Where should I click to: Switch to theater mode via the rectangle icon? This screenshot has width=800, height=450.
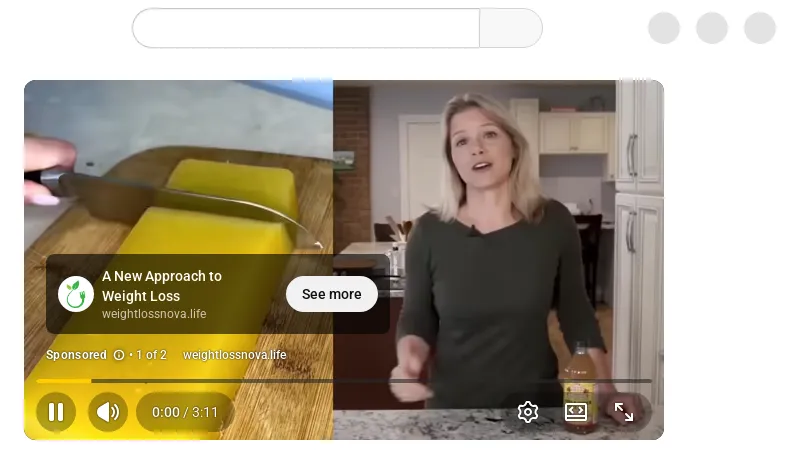(x=576, y=412)
